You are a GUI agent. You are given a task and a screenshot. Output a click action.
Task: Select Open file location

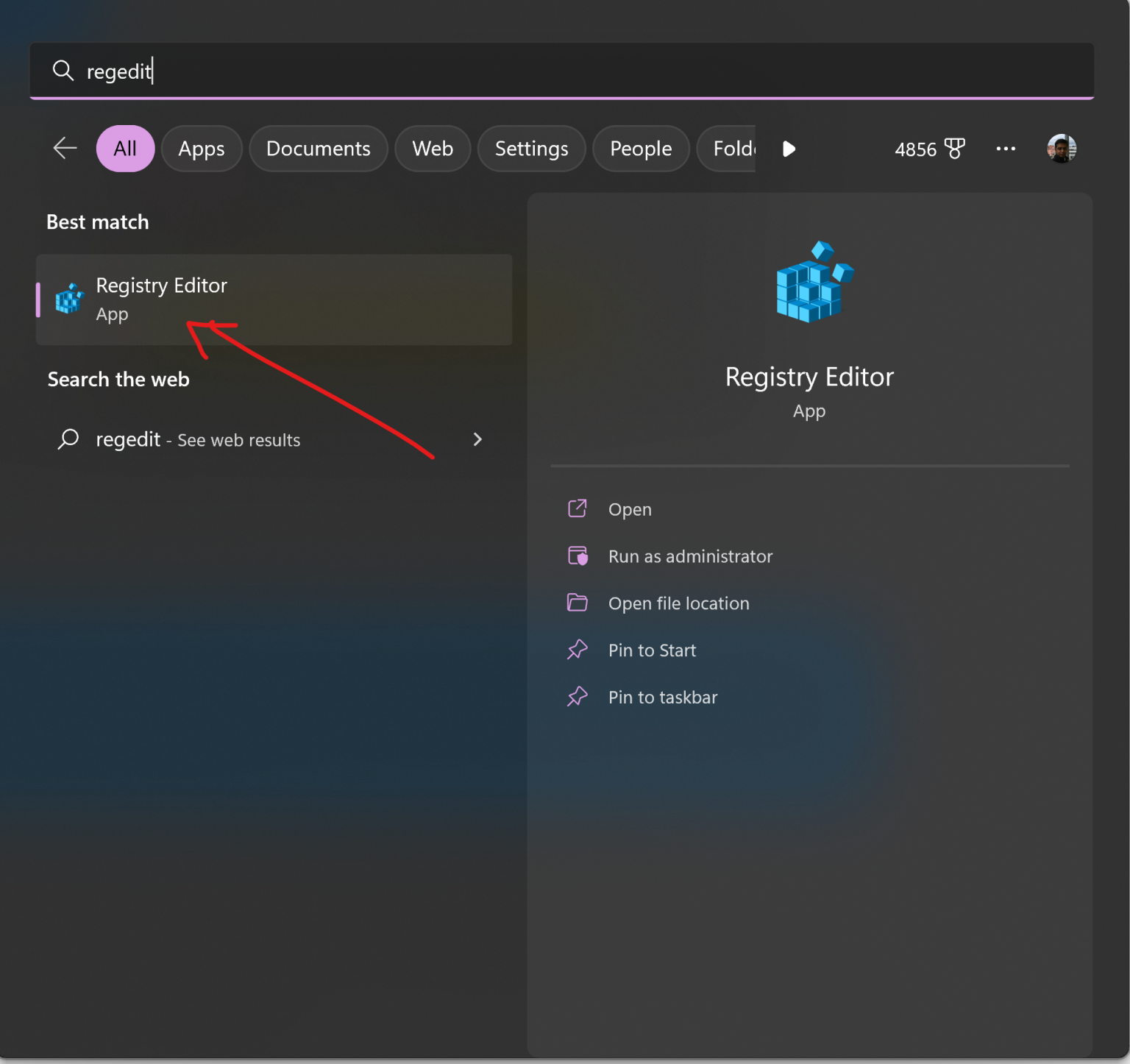pos(678,603)
